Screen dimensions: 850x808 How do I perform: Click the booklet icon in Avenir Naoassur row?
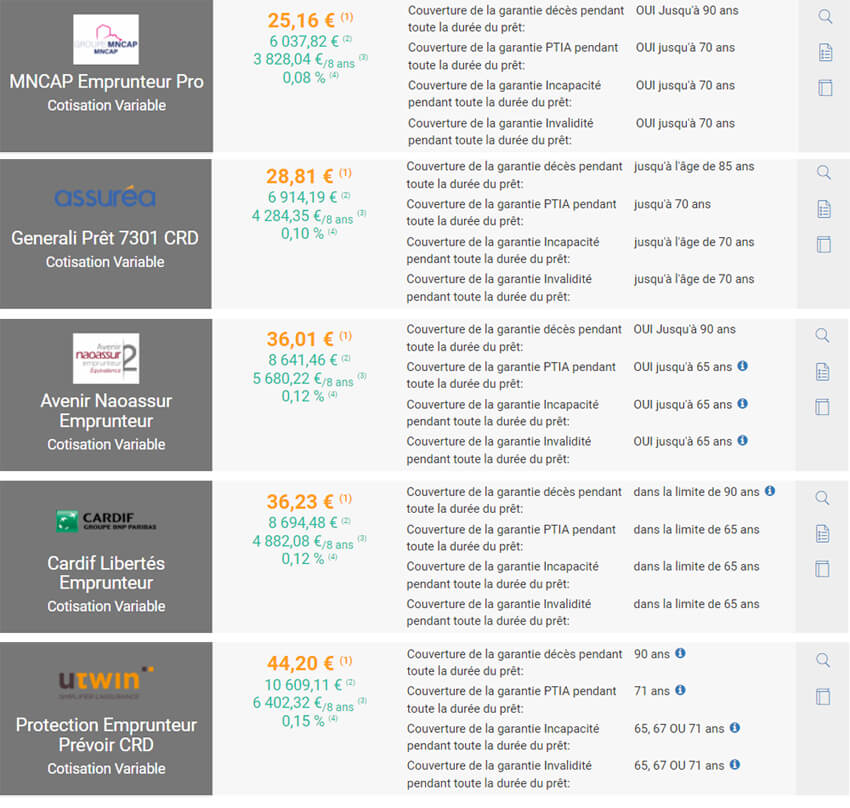click(825, 406)
